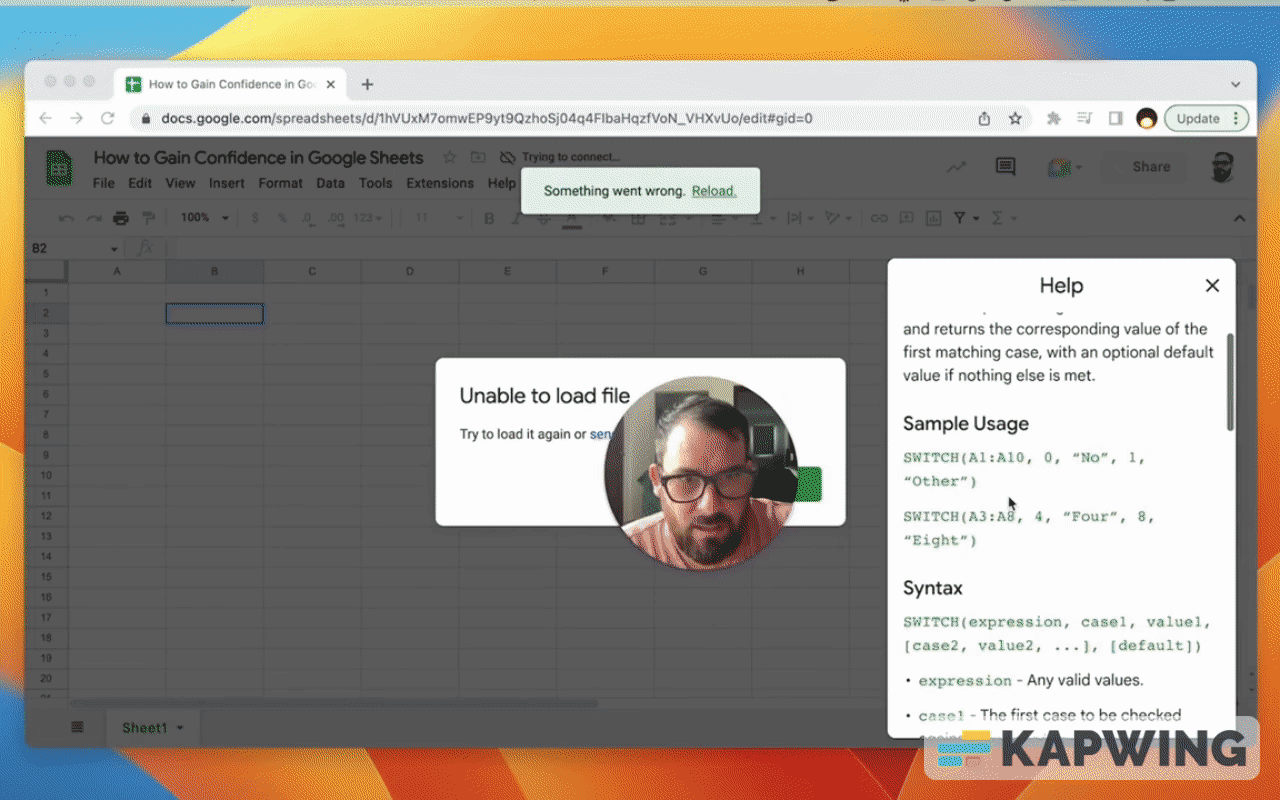Open the Name box B2 dropdown arrow
This screenshot has width=1280, height=800.
[115, 249]
